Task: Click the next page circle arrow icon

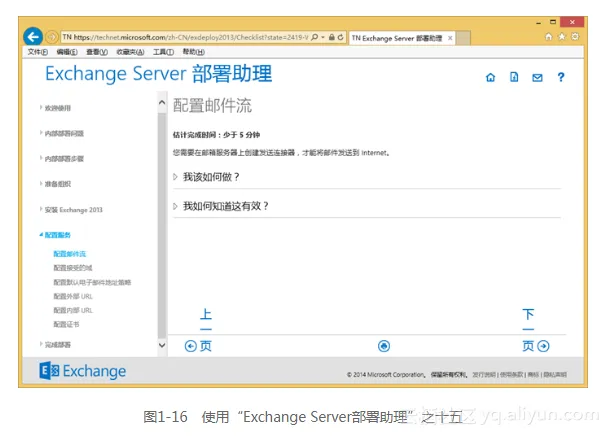Action: (x=543, y=346)
